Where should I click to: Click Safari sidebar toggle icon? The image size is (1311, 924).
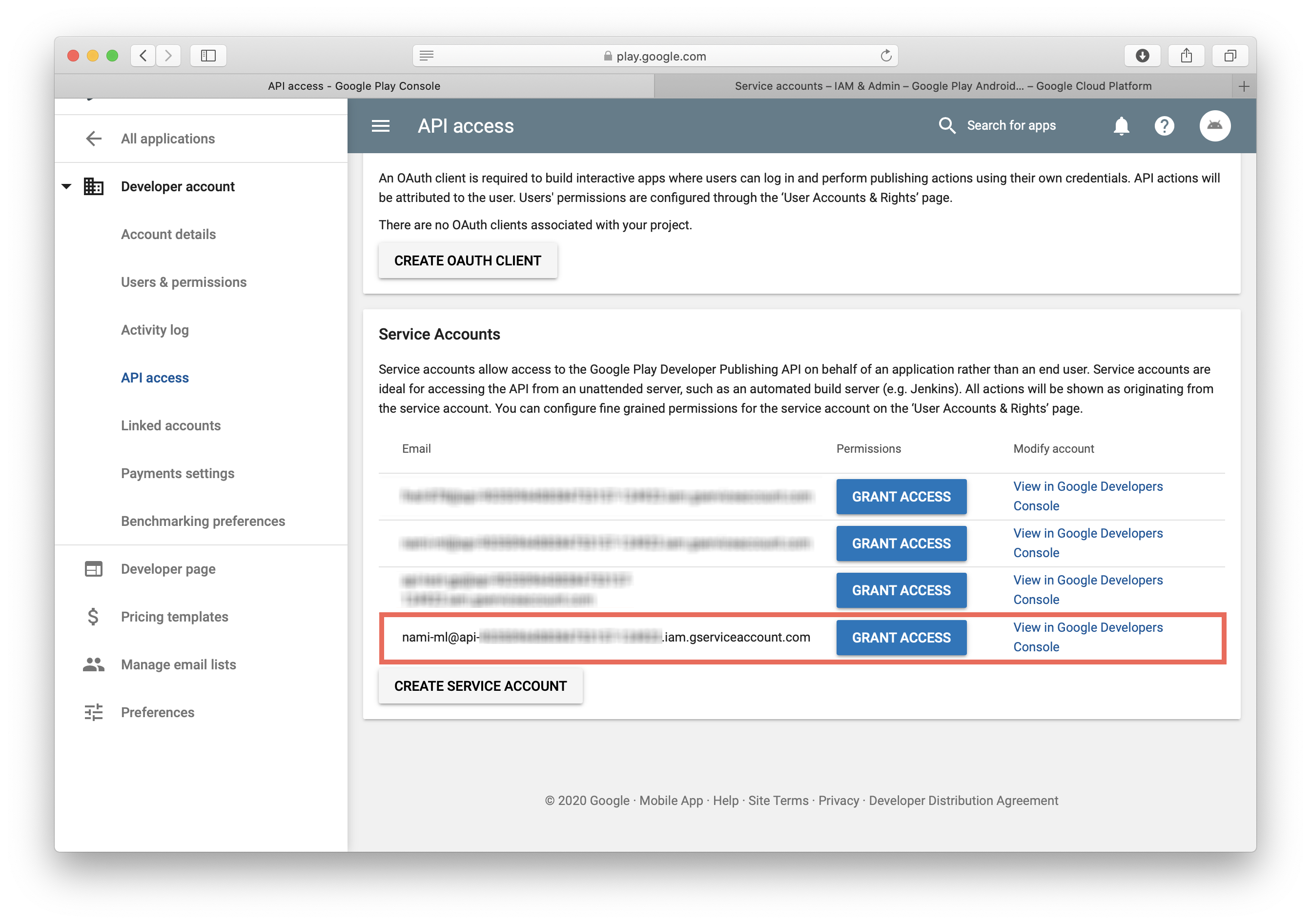coord(208,55)
